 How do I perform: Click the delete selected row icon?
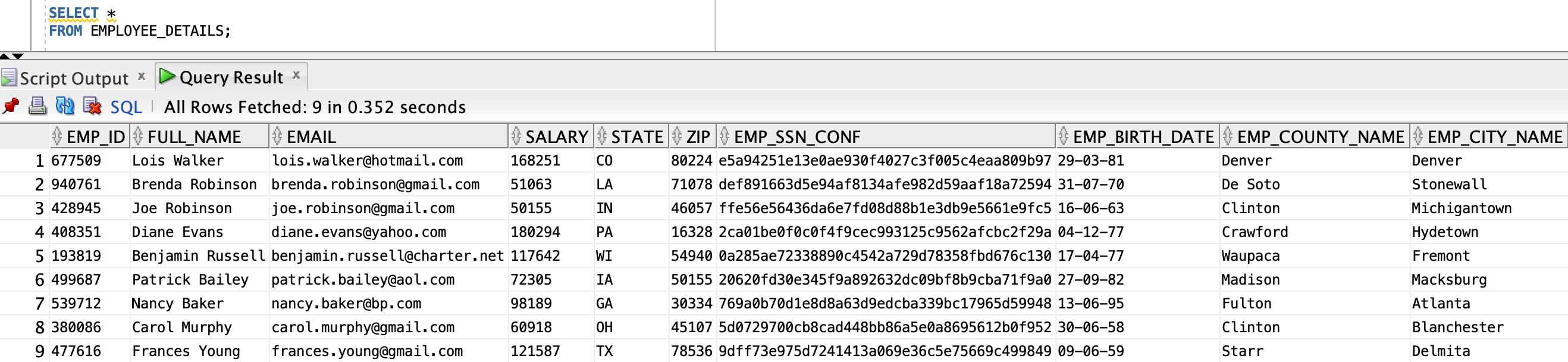coord(92,107)
